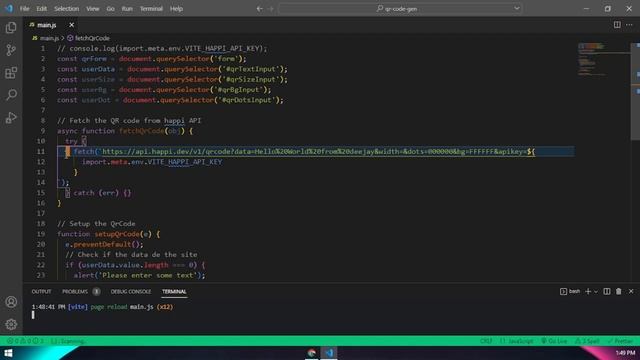Switch to the TERMINAL panel tab
This screenshot has height=360, width=640.
click(174, 291)
